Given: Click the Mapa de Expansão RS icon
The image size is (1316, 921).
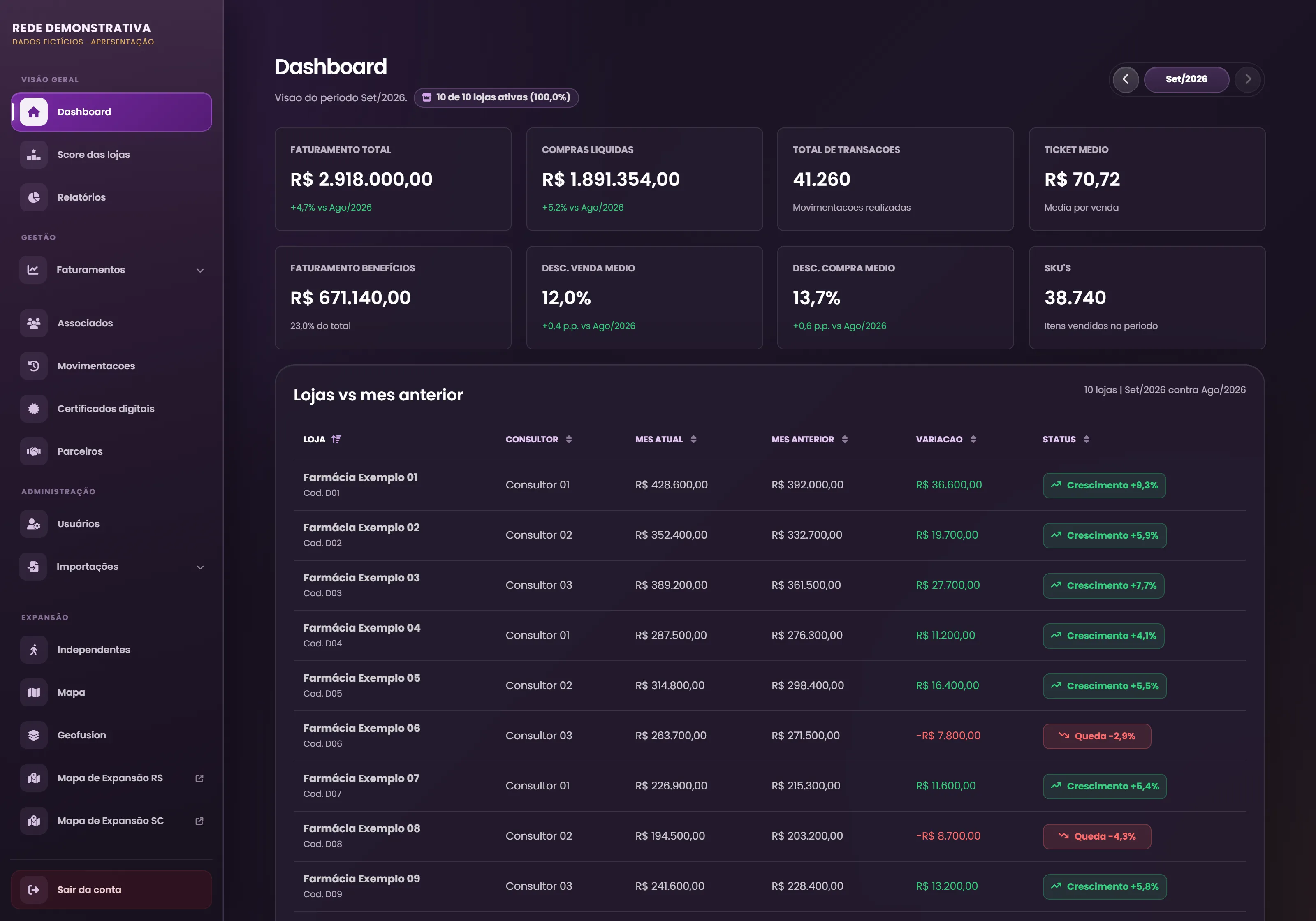Looking at the screenshot, I should 34,778.
